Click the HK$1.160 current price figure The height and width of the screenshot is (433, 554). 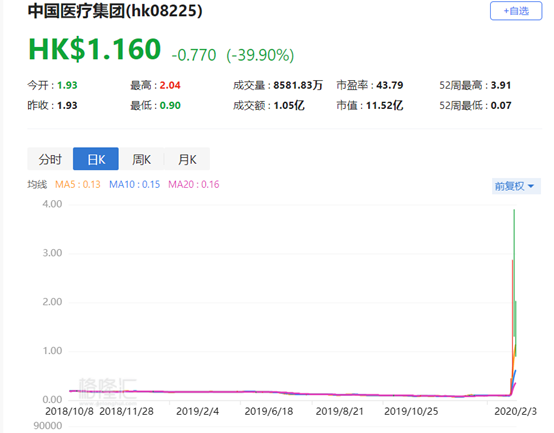pyautogui.click(x=95, y=49)
